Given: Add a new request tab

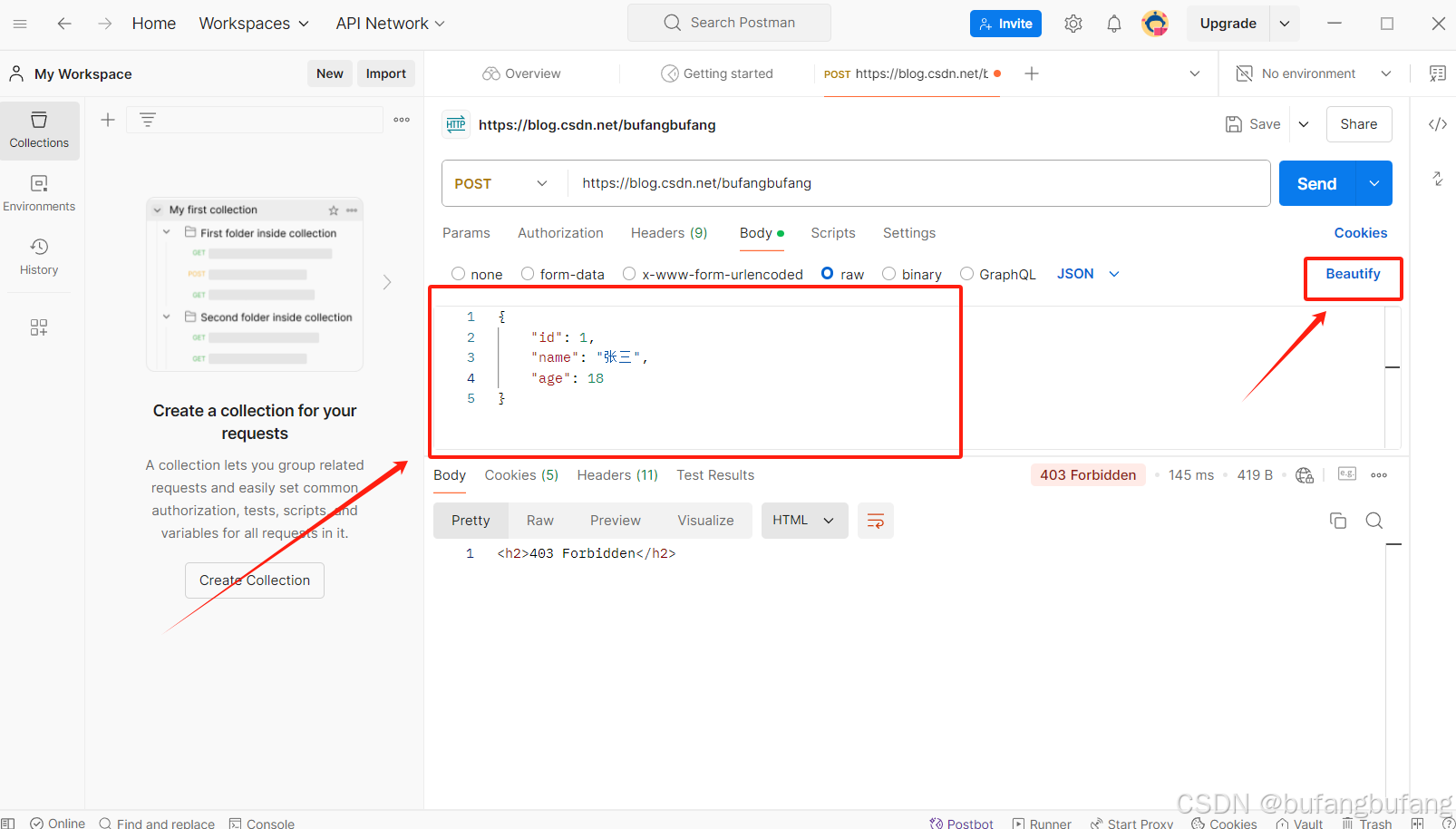Looking at the screenshot, I should click(x=1032, y=73).
